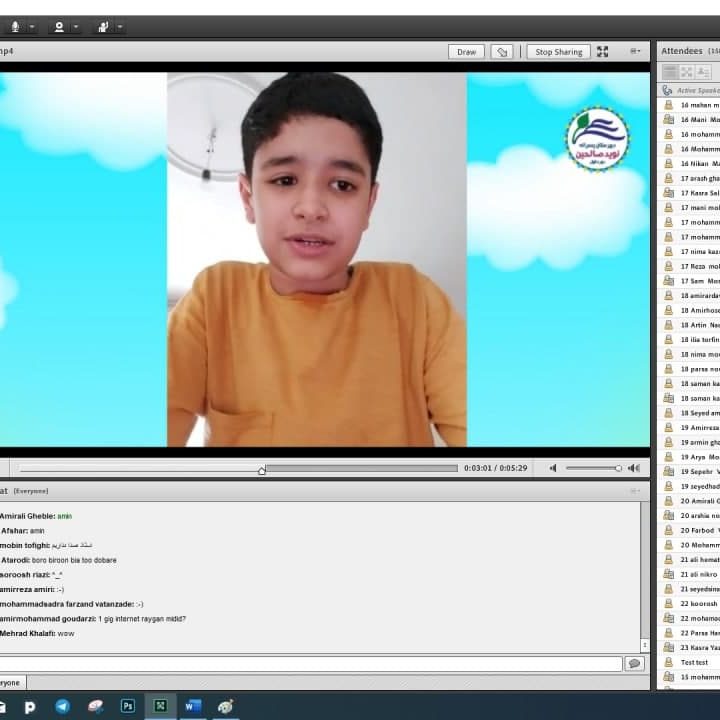Select the pointer tool next to Draw
Image resolution: width=720 pixels, height=720 pixels.
coord(502,52)
